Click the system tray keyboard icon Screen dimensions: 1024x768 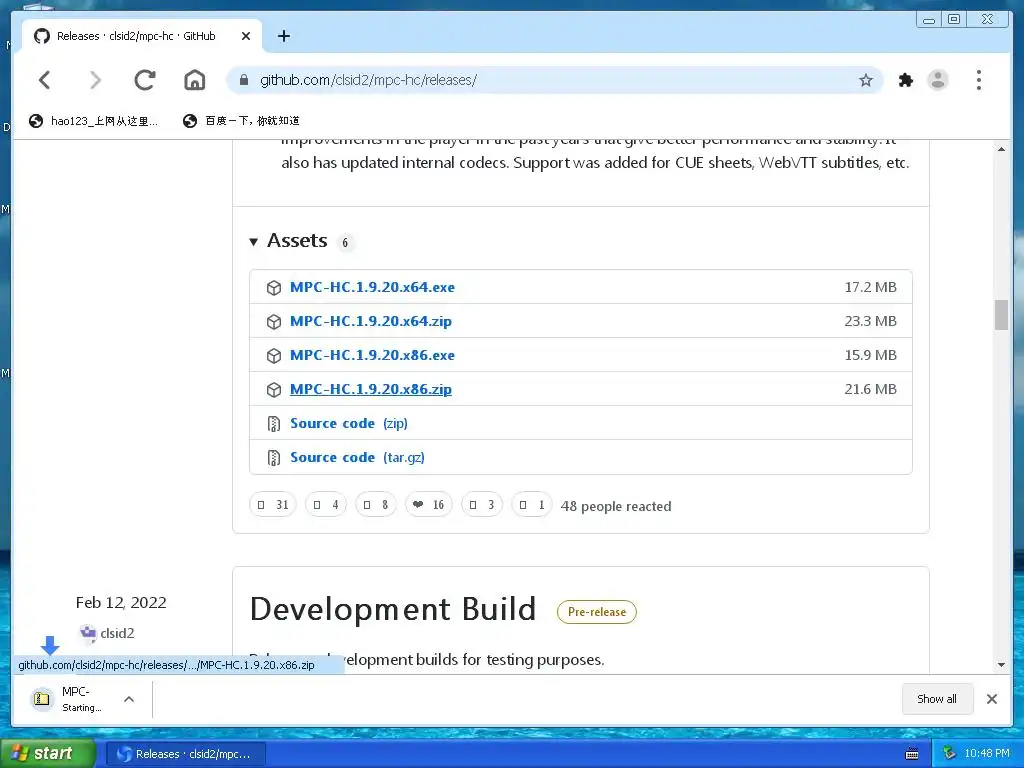(912, 754)
